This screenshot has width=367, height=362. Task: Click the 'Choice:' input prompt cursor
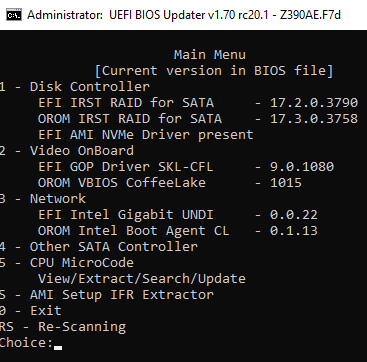(x=58, y=348)
